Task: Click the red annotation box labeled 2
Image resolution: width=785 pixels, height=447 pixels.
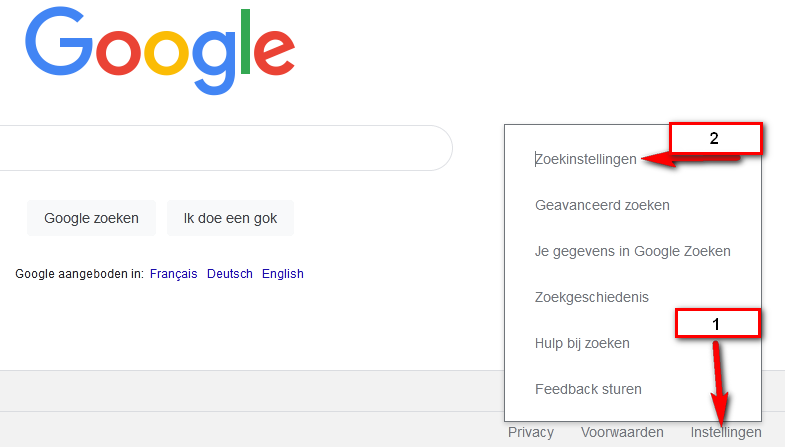Action: point(716,138)
